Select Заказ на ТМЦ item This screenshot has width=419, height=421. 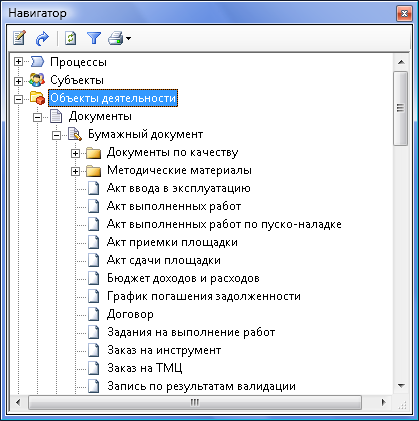click(x=145, y=368)
